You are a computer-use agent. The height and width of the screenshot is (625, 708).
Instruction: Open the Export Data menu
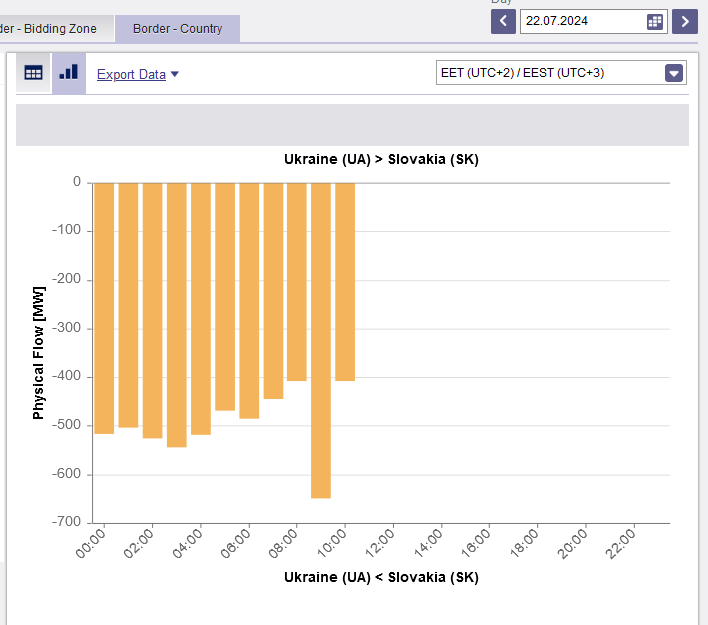pos(137,74)
